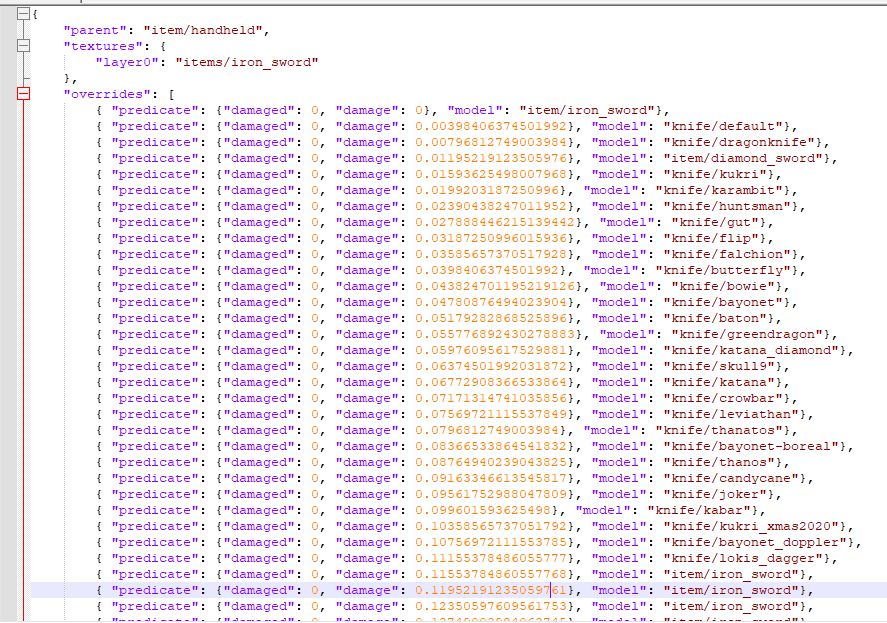Click the "knife/leviathan" model string

coord(731,414)
